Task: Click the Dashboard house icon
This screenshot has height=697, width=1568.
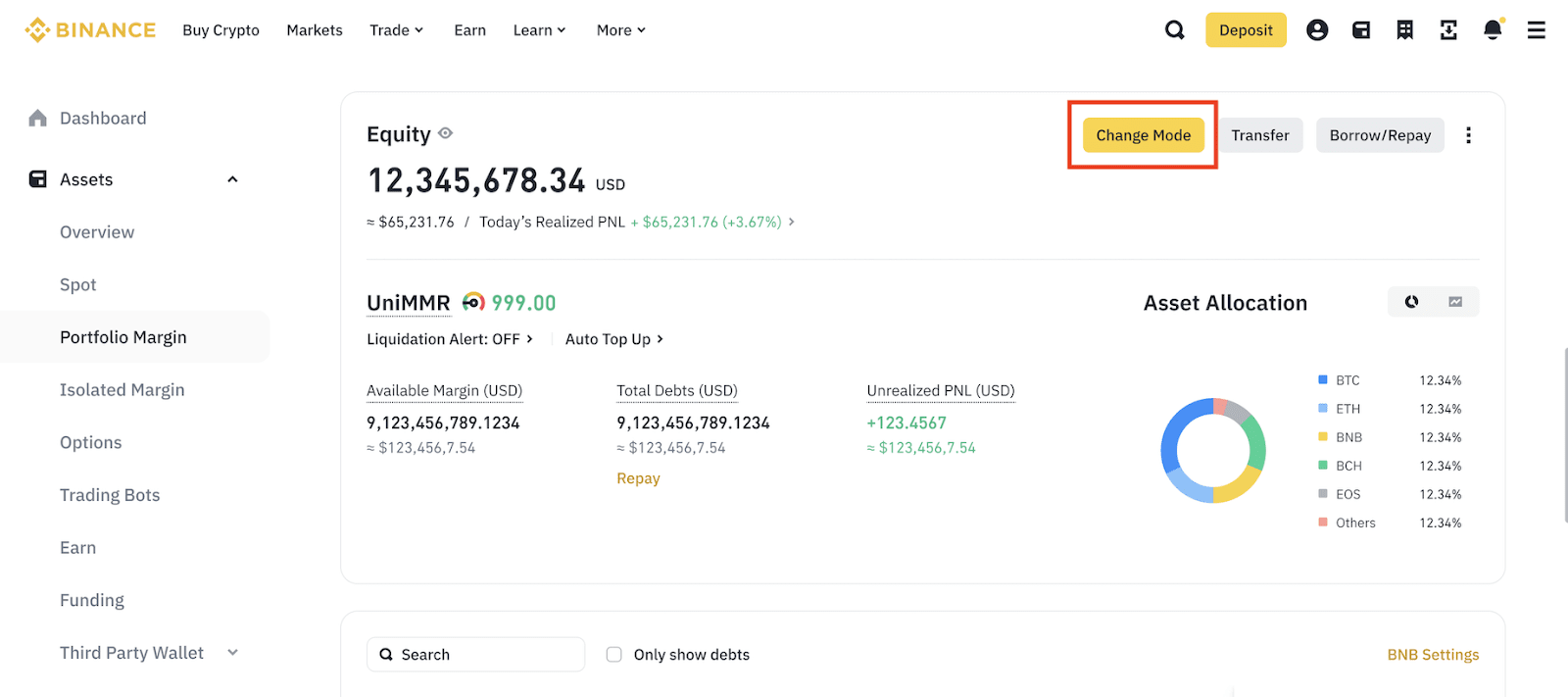Action: coord(38,118)
